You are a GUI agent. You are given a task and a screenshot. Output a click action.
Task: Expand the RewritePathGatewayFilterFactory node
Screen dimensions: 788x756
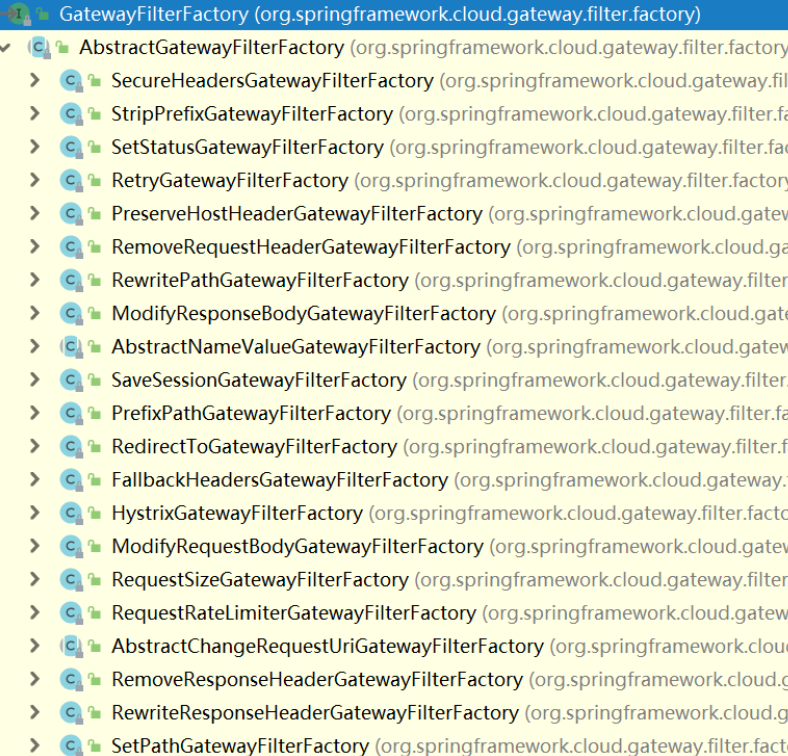(x=35, y=280)
